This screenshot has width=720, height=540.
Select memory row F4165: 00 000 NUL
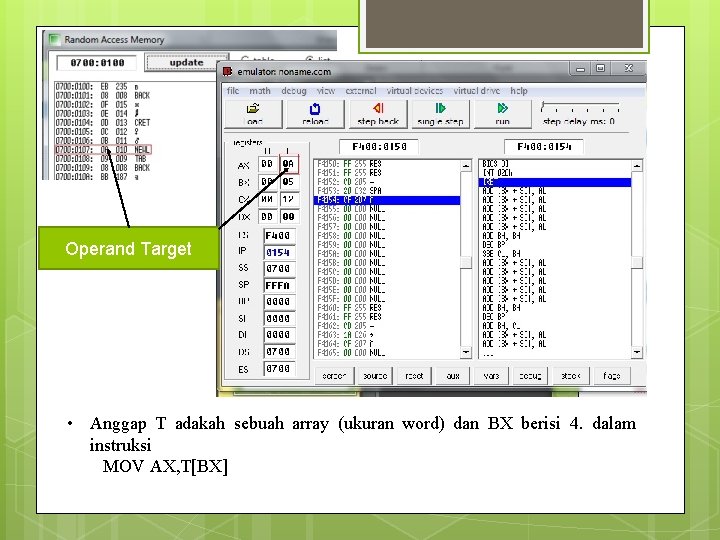[x=387, y=353]
